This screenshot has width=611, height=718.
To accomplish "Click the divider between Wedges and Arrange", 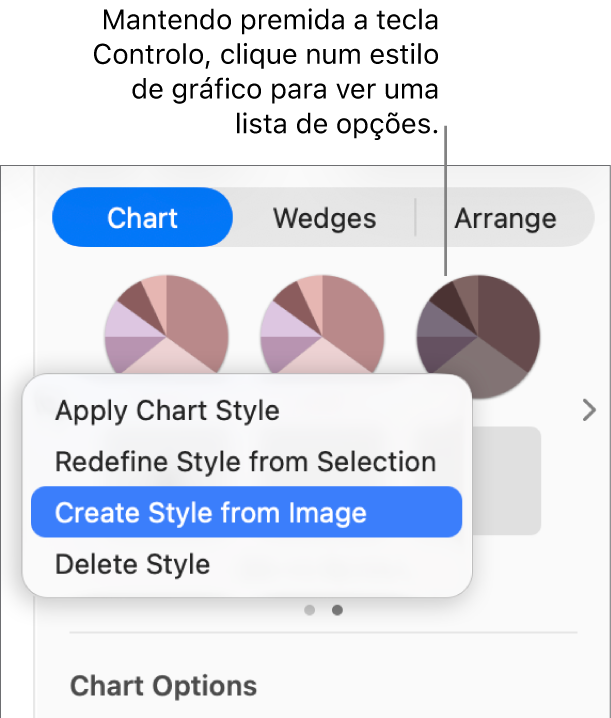I will (415, 217).
